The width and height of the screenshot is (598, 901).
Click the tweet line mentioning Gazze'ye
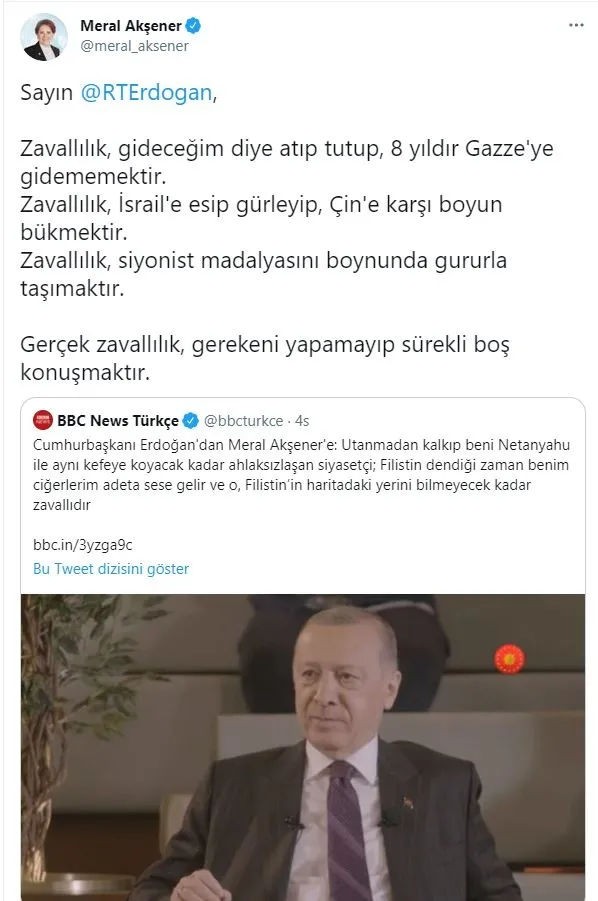pos(287,162)
